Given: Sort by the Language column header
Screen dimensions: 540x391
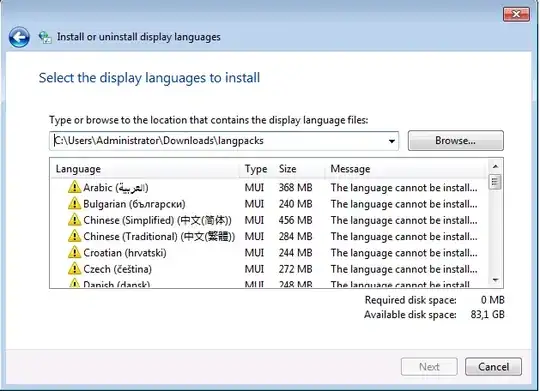Looking at the screenshot, I should point(145,169).
